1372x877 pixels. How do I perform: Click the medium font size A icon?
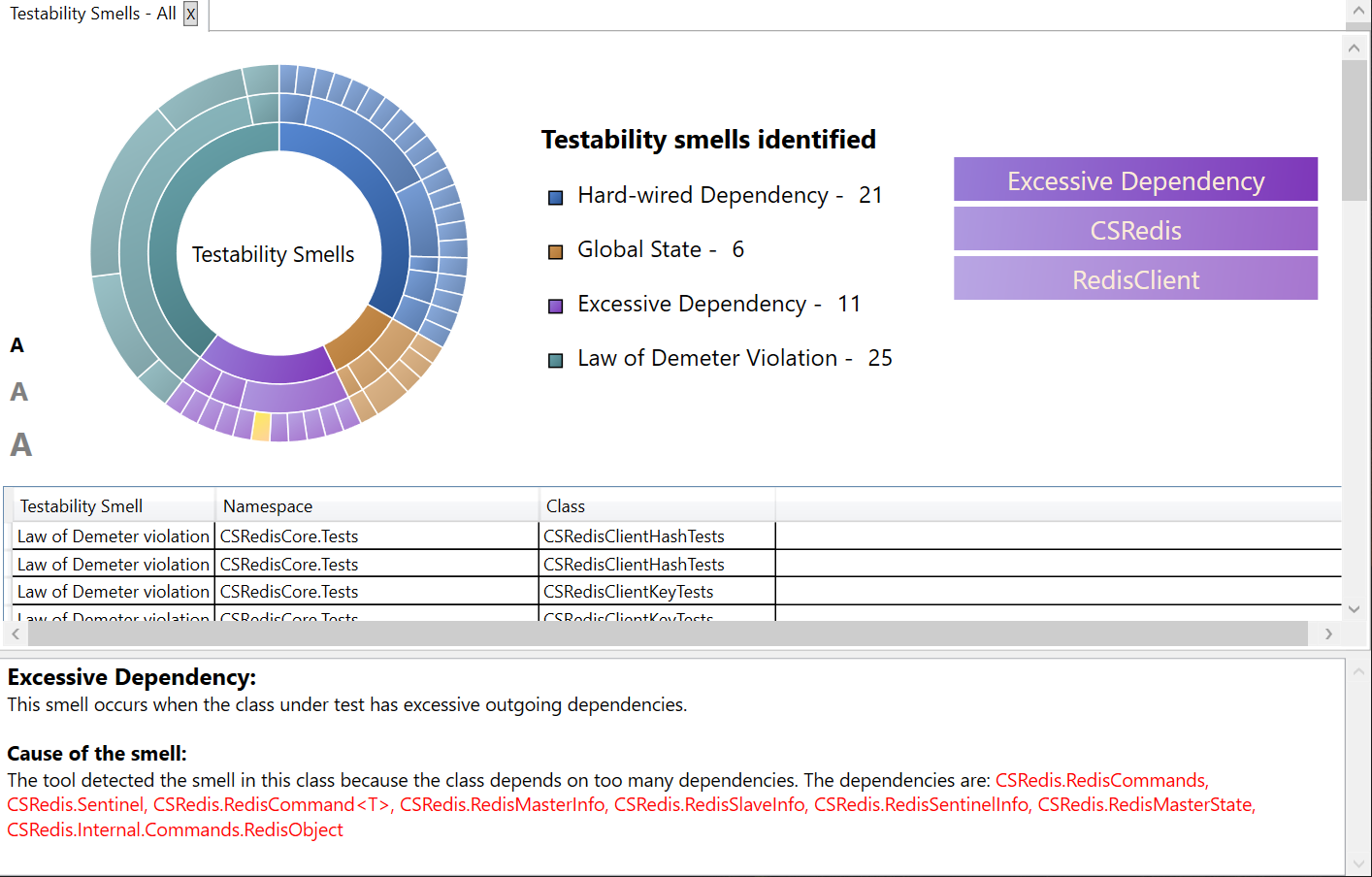coord(18,392)
